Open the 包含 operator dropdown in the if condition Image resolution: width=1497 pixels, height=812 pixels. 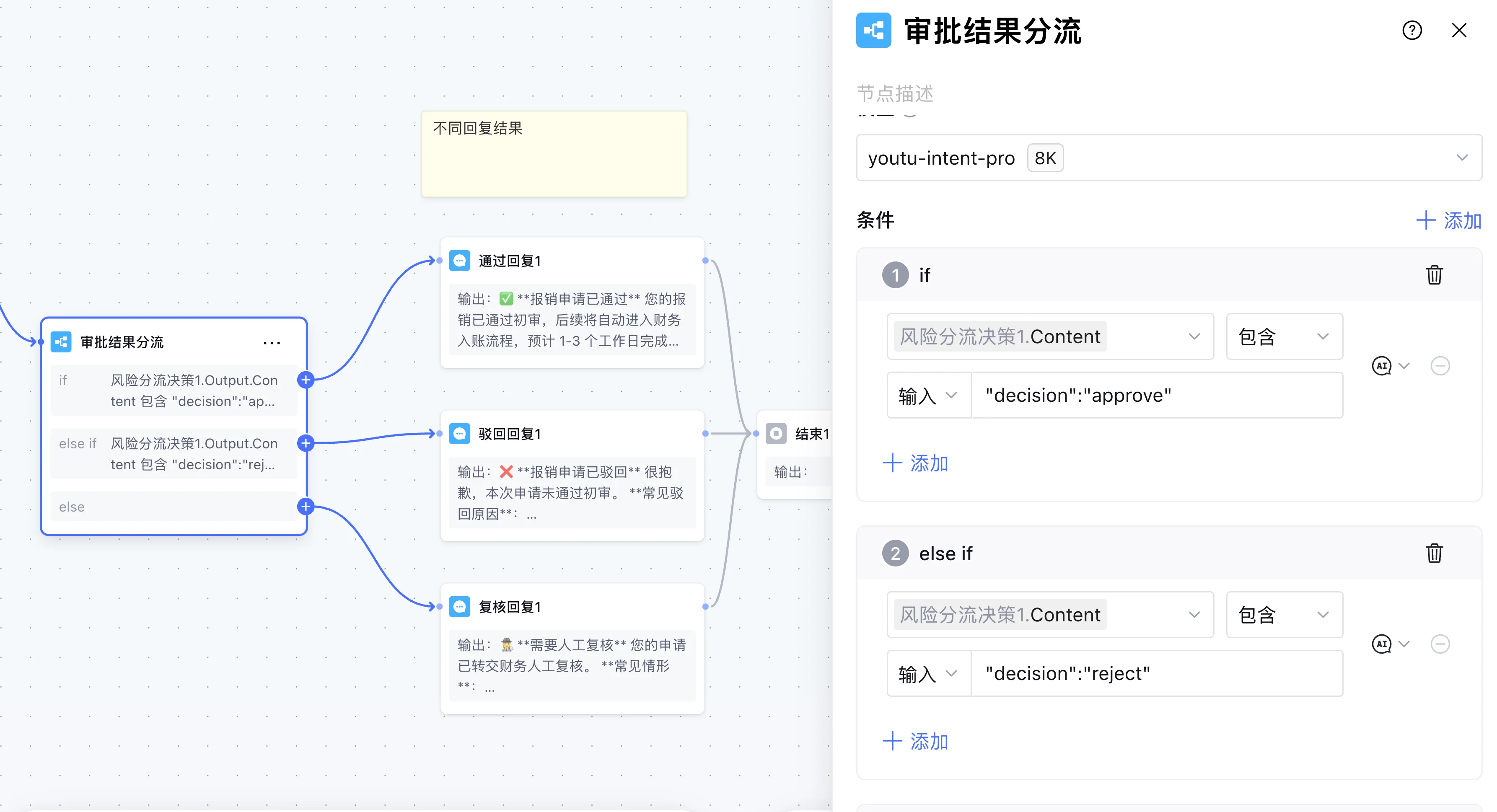pyautogui.click(x=1284, y=336)
